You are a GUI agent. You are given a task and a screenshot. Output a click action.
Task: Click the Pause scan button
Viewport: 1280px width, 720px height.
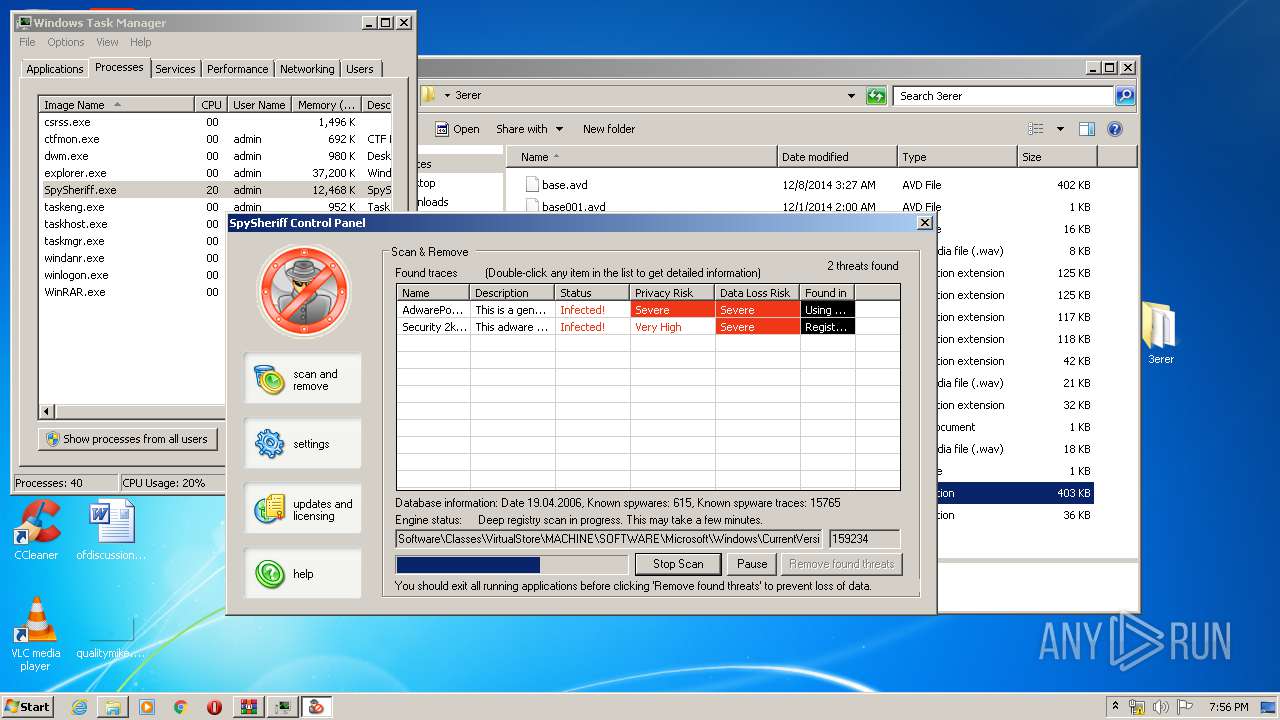pos(752,564)
